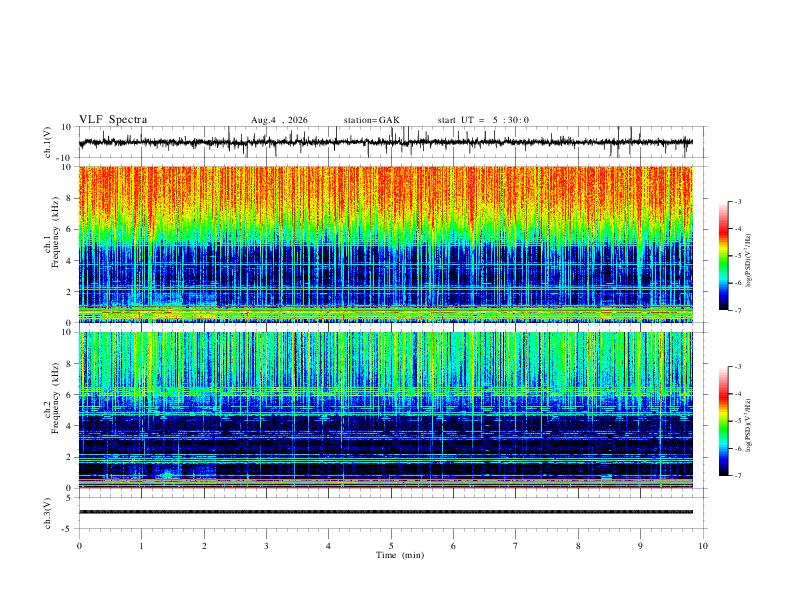Click the ch.3 flat signal trace
The width and height of the screenshot is (792, 612).
coord(386,512)
